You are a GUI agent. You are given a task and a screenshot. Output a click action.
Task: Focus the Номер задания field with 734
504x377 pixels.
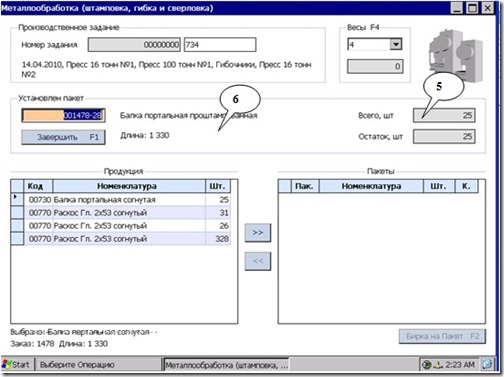(220, 45)
